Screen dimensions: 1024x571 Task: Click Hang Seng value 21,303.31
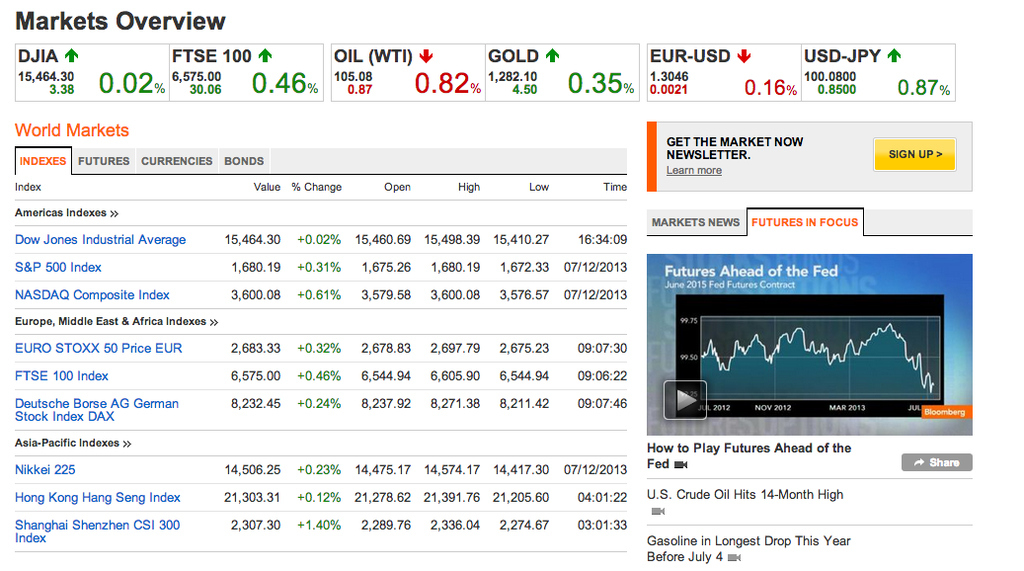252,497
